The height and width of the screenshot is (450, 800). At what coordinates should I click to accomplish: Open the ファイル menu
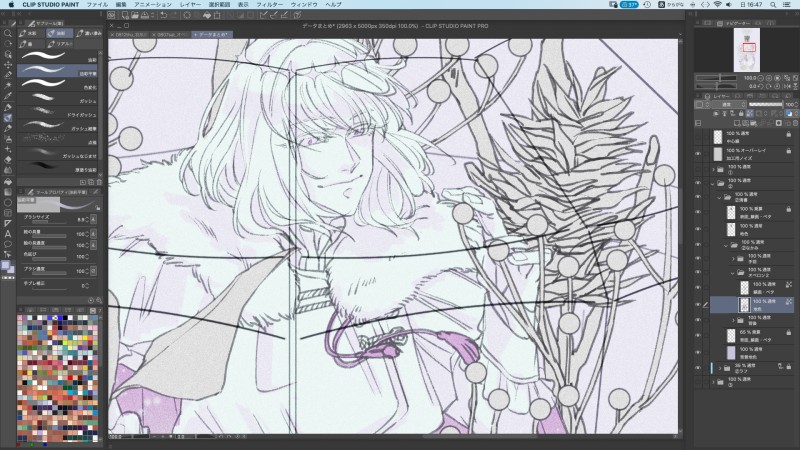click(x=97, y=5)
